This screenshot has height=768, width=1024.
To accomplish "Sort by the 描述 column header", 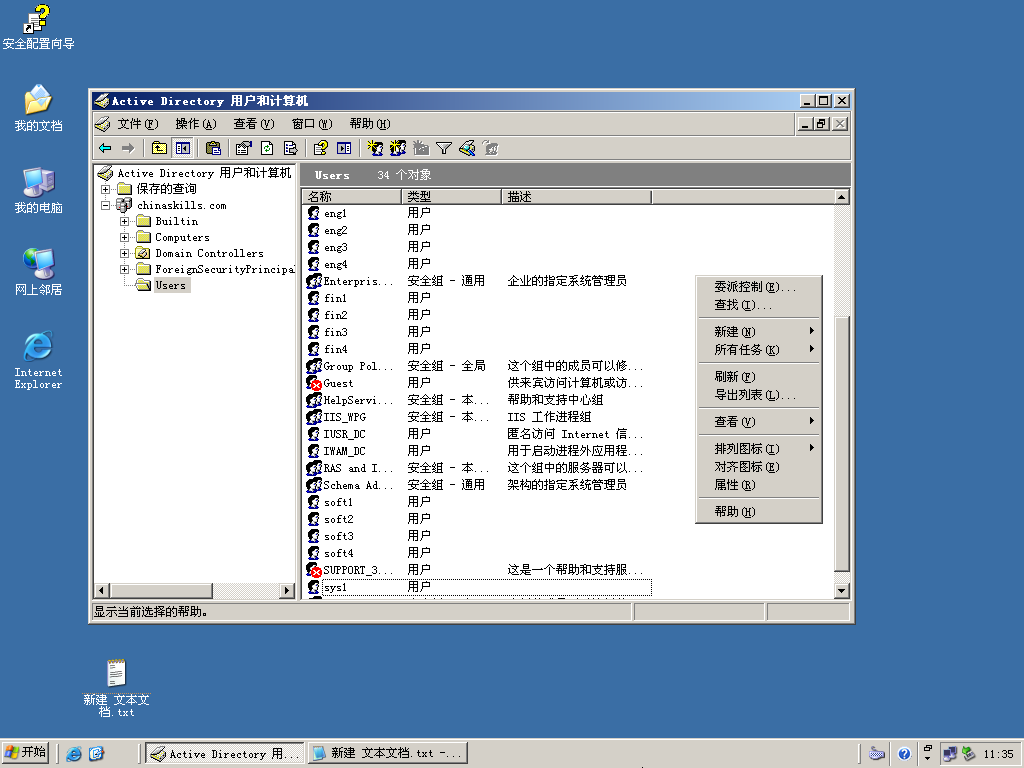I will [x=577, y=197].
